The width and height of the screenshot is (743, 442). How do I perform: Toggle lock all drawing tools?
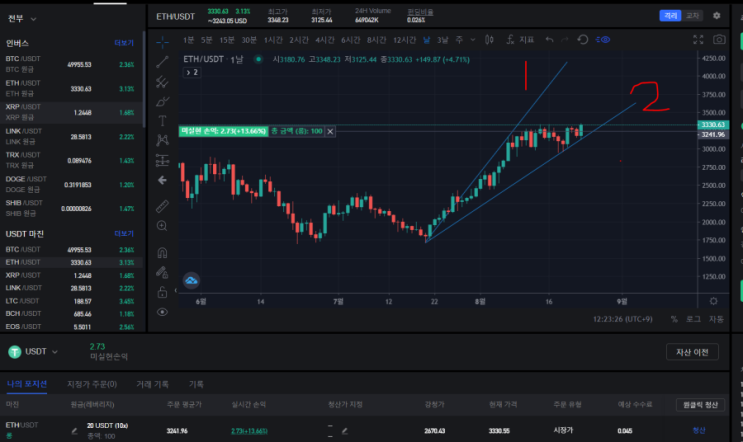(x=162, y=292)
